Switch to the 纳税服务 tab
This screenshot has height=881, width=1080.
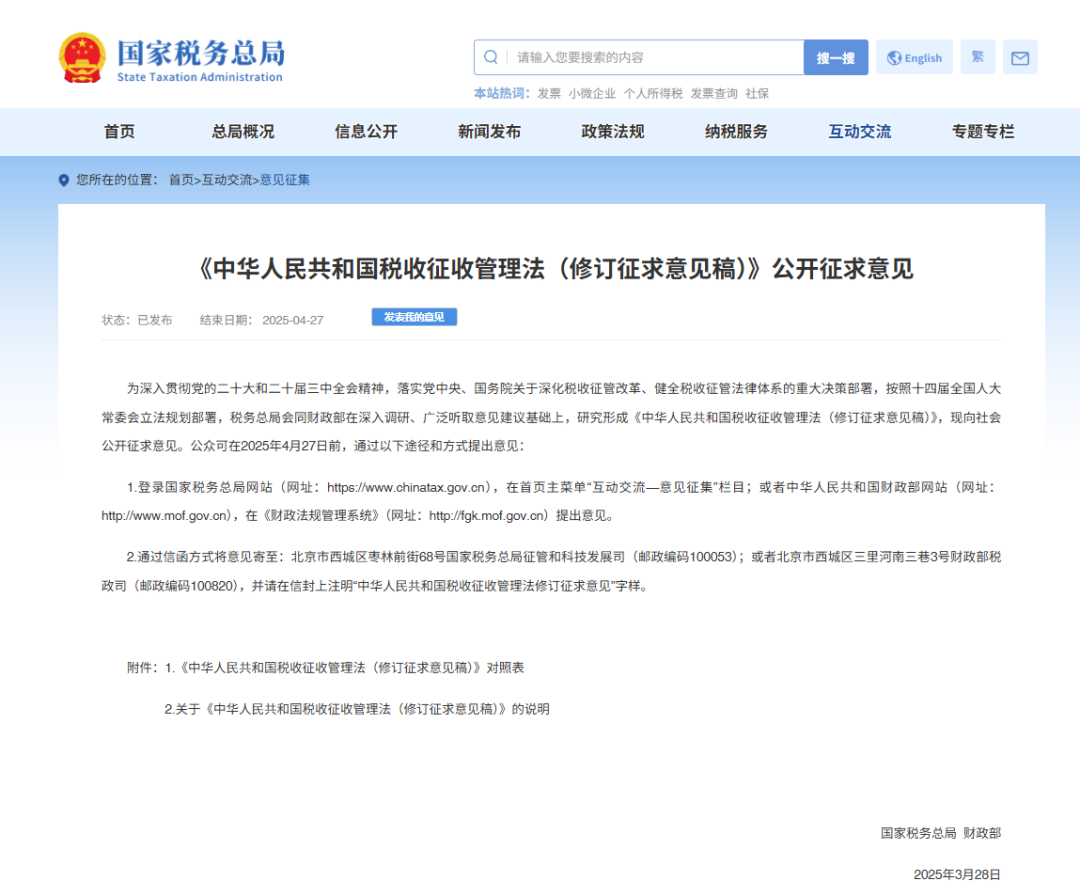[x=735, y=131]
